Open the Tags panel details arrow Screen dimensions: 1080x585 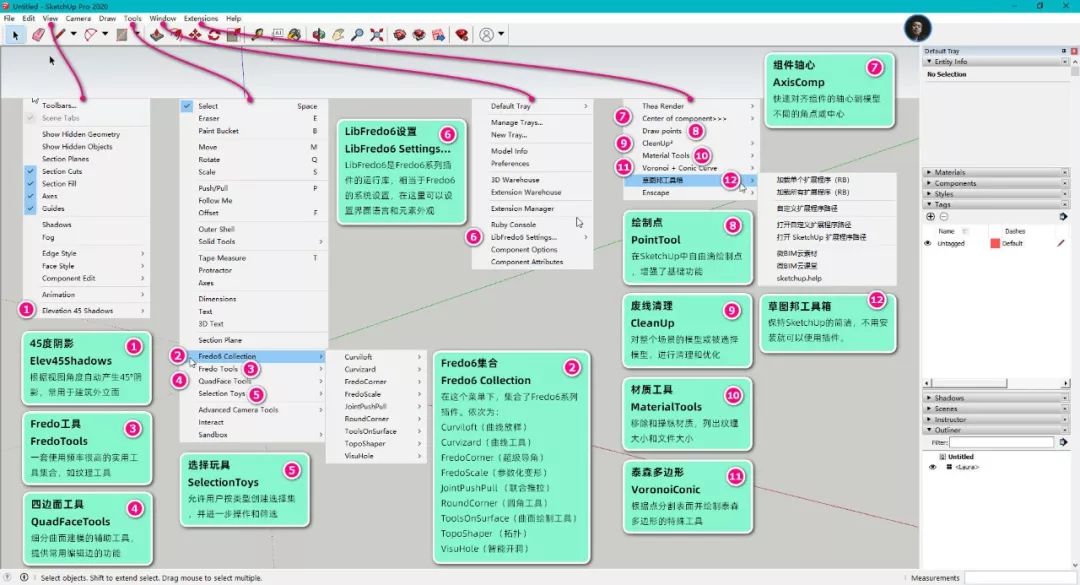1063,216
